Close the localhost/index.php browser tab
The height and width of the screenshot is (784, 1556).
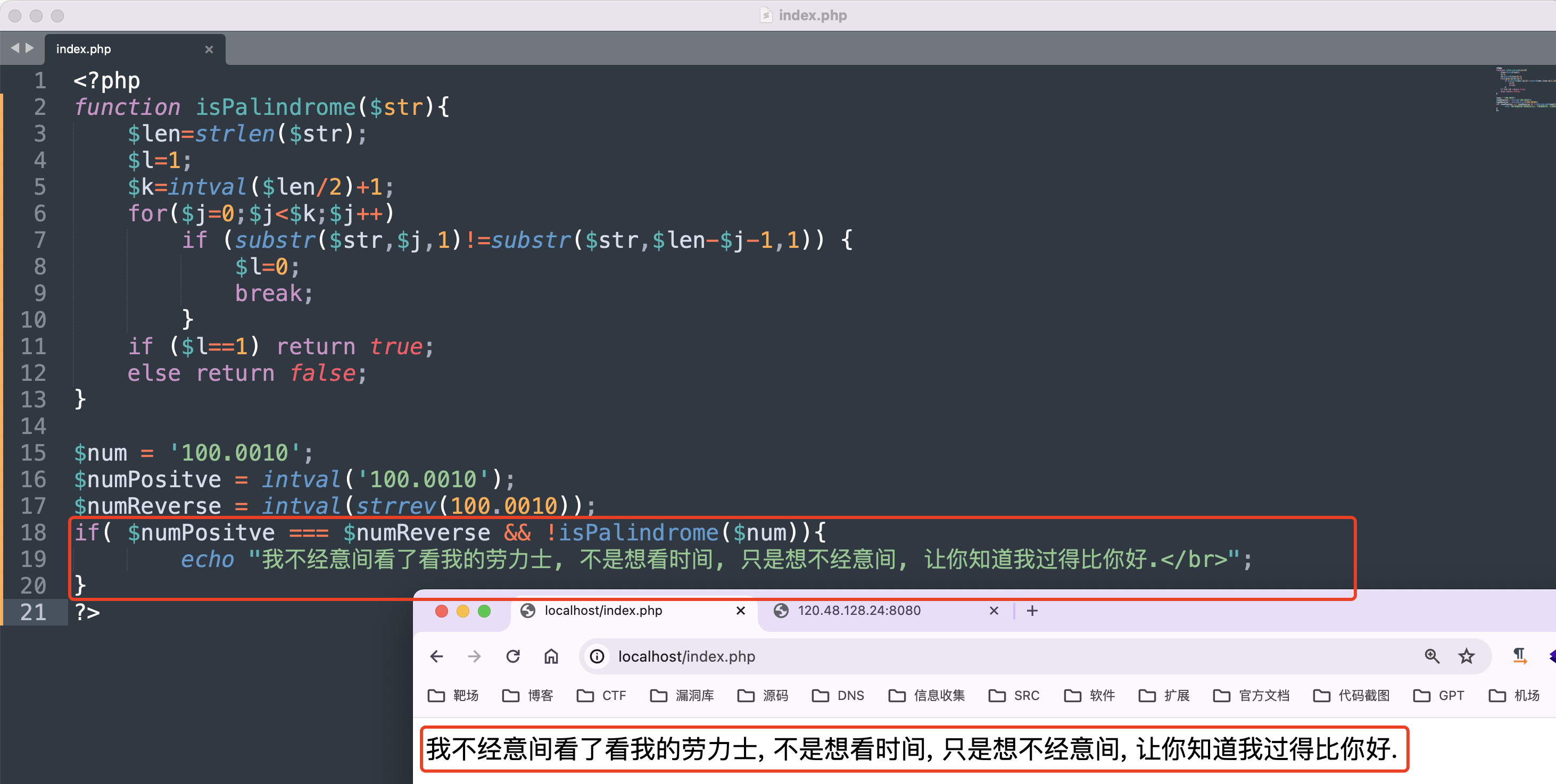741,611
